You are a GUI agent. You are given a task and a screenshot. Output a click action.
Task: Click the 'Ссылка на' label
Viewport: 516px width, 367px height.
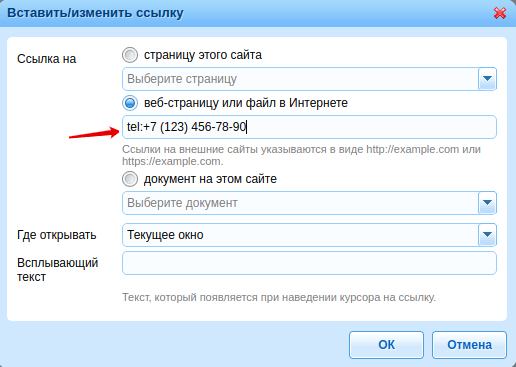click(47, 59)
